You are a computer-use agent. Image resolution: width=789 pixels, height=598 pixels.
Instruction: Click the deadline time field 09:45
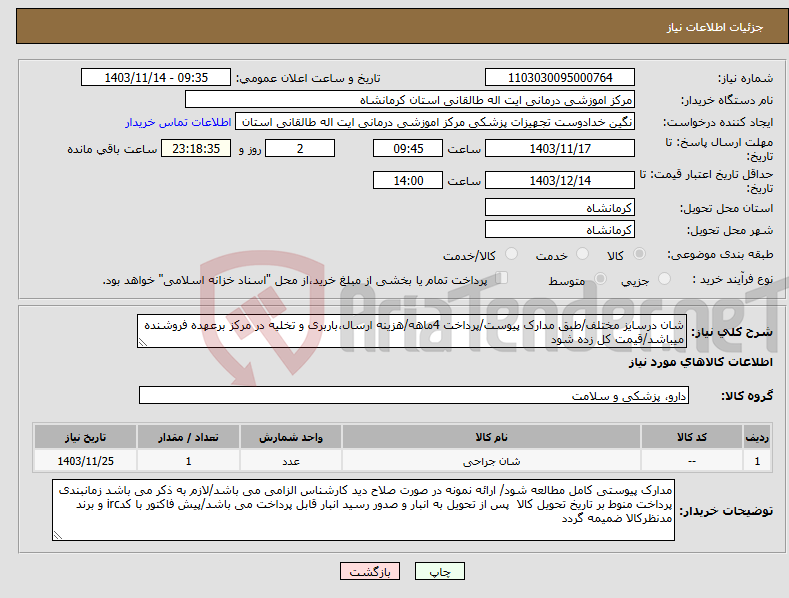(x=408, y=148)
